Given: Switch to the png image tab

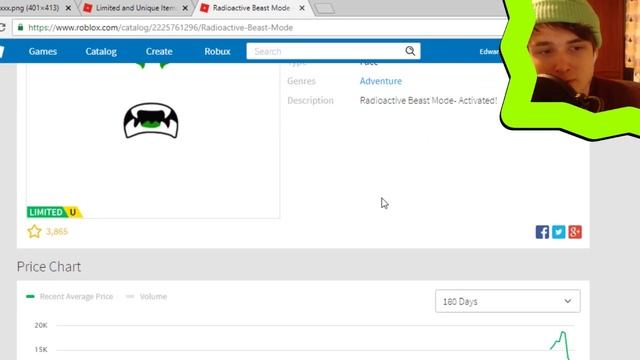Looking at the screenshot, I should click(35, 8).
